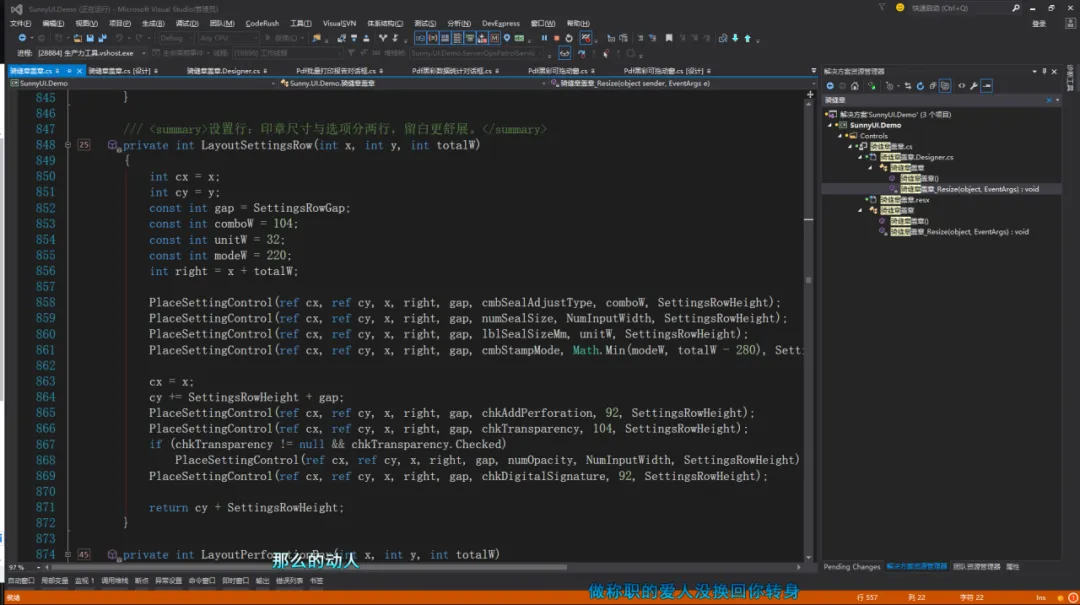Click the Sync with Active Document icon
This screenshot has width=1080, height=605.
907,86
